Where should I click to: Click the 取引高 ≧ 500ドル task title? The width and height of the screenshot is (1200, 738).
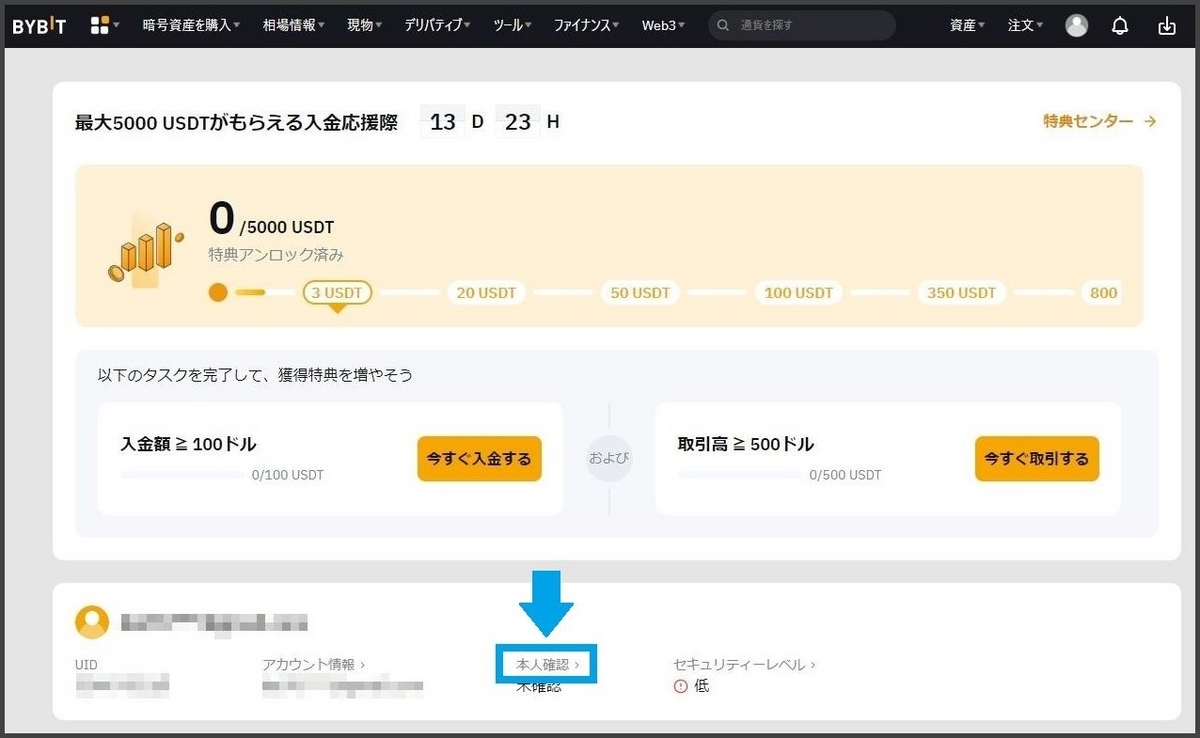746,444
